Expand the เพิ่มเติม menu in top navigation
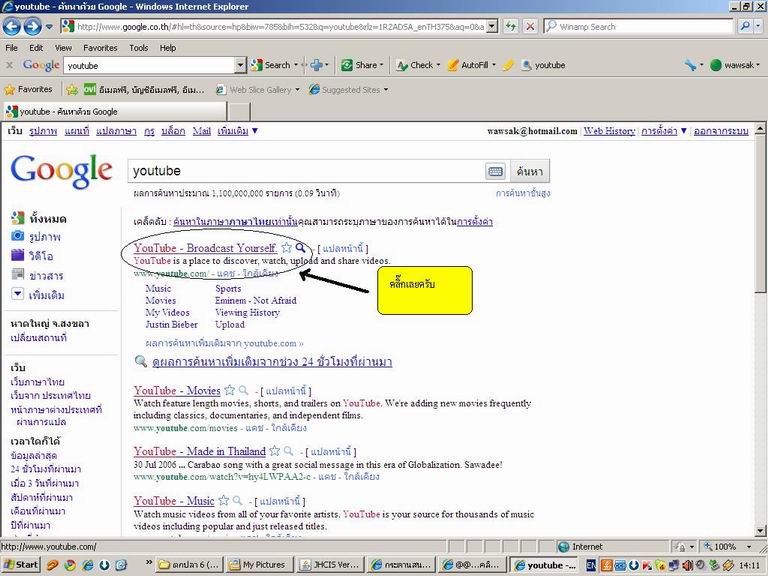Screen dimensions: 768x576 coord(238,131)
